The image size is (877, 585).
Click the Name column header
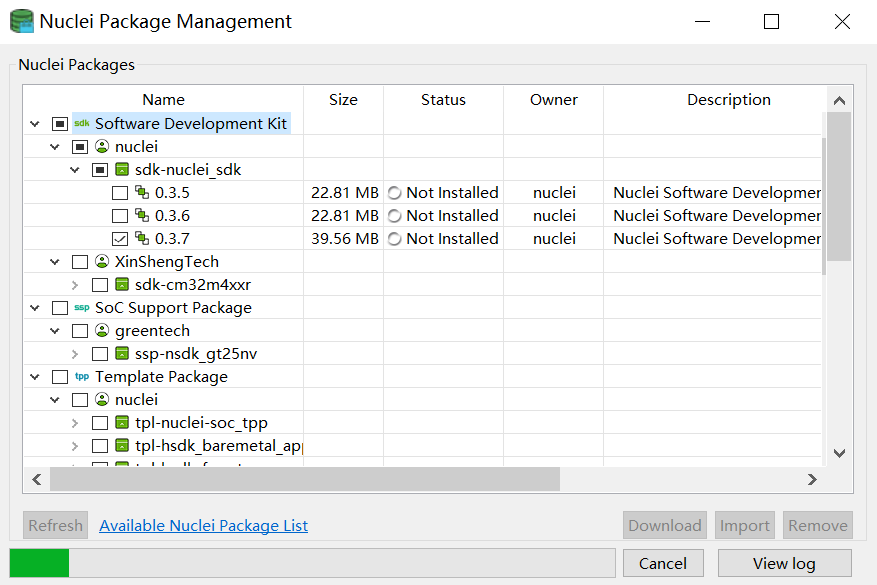click(x=163, y=100)
